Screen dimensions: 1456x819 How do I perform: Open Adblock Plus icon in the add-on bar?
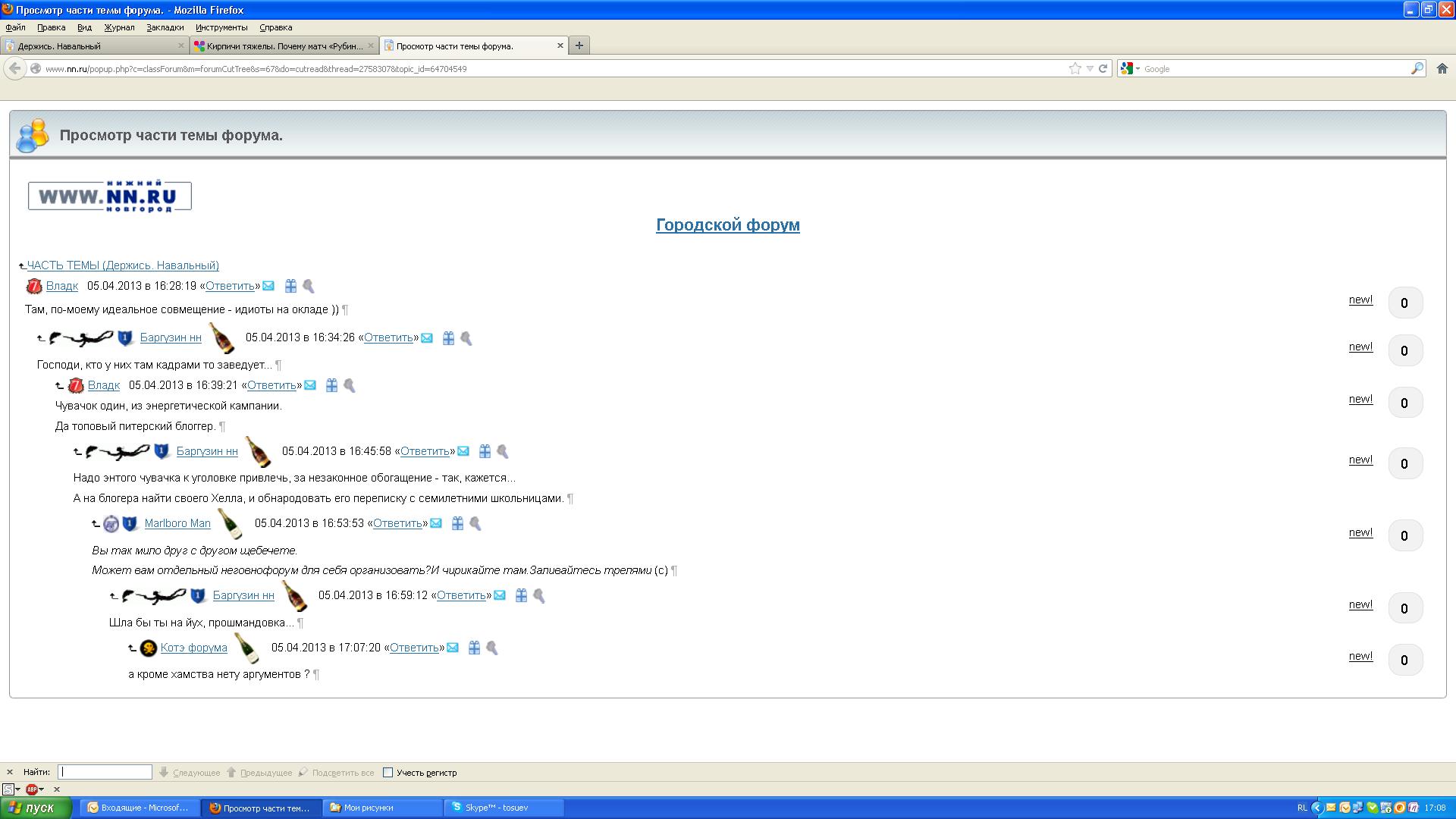tap(31, 789)
